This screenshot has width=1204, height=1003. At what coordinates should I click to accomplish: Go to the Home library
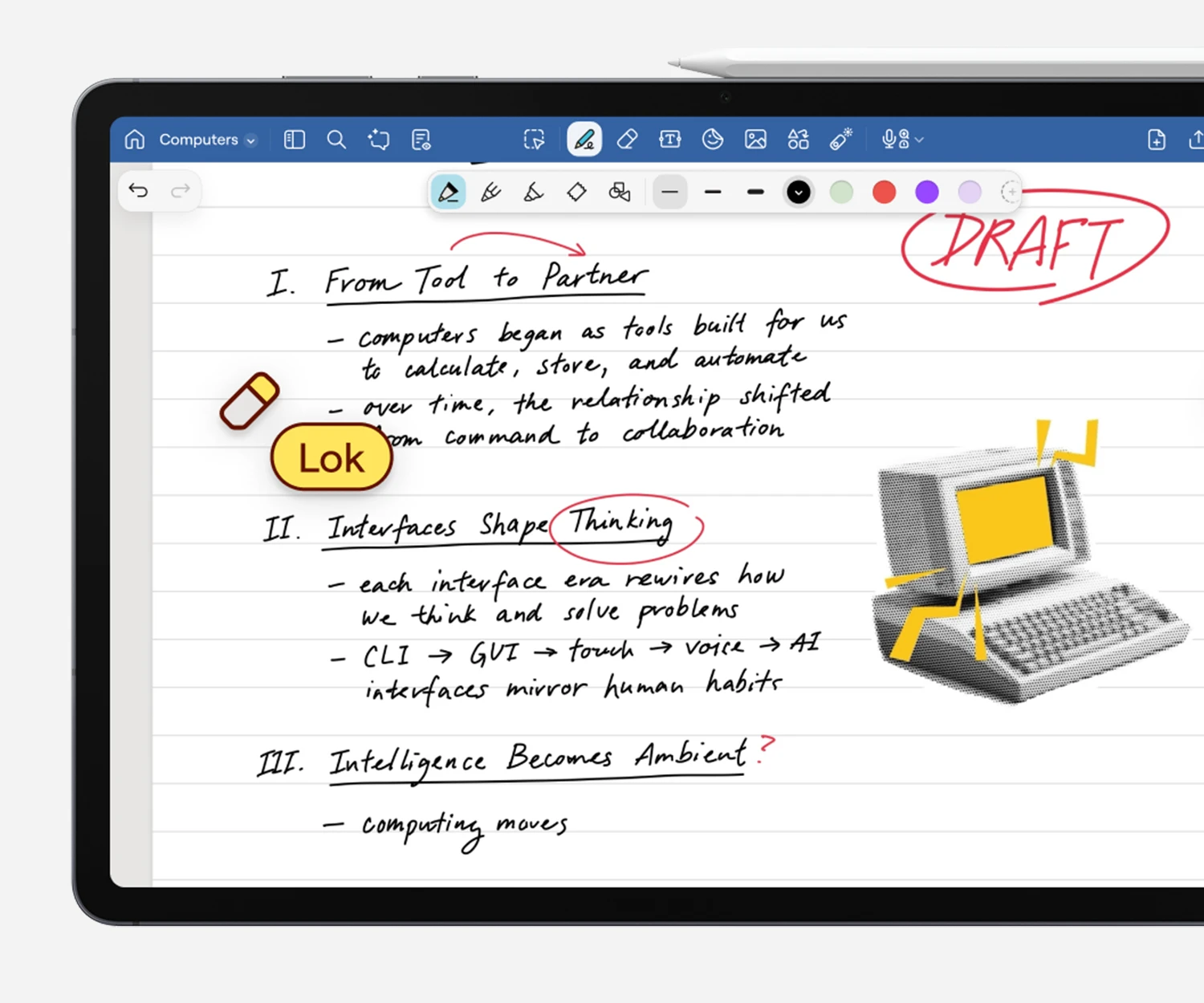(x=135, y=140)
